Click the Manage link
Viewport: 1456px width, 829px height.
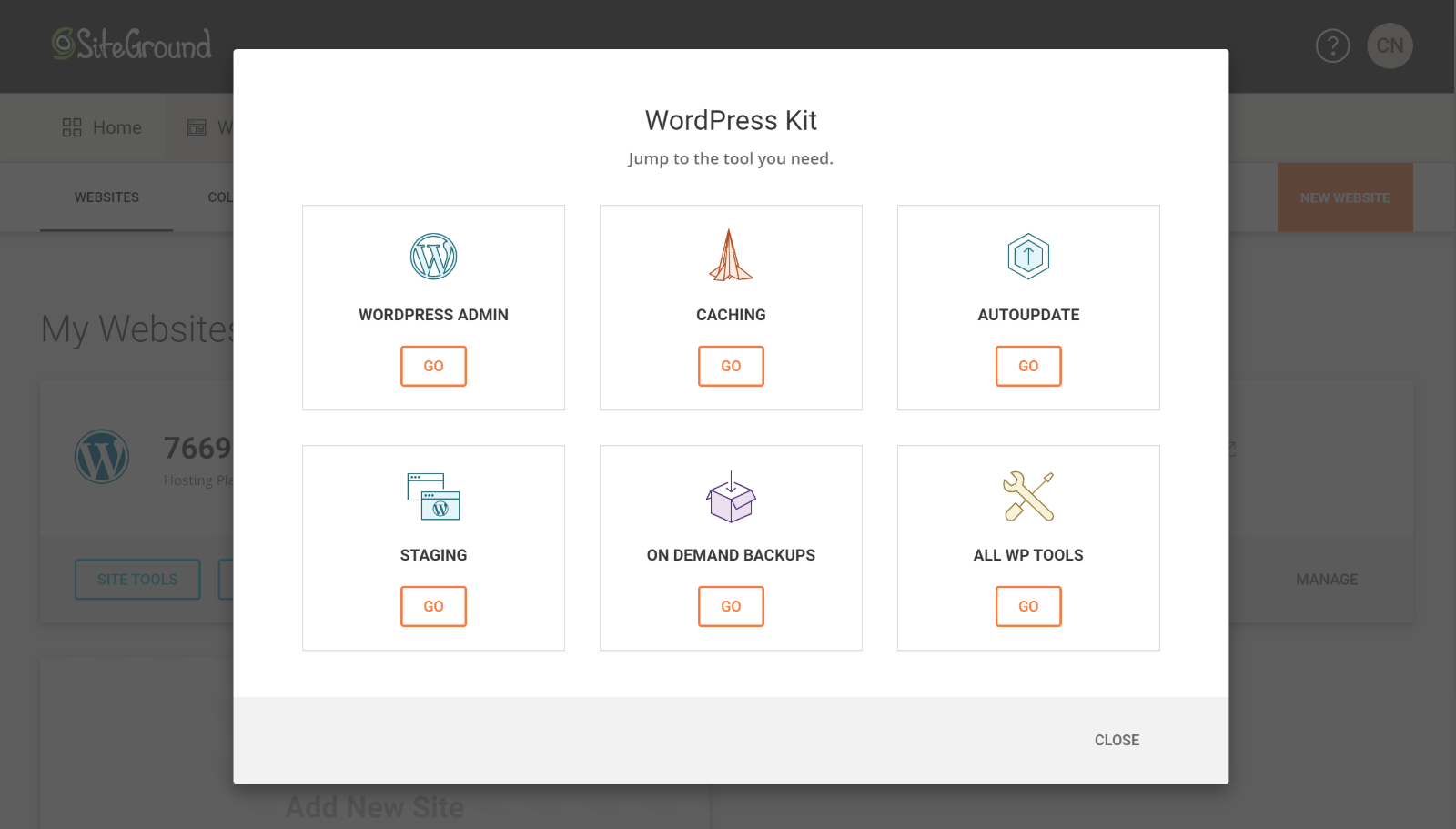[1327, 580]
